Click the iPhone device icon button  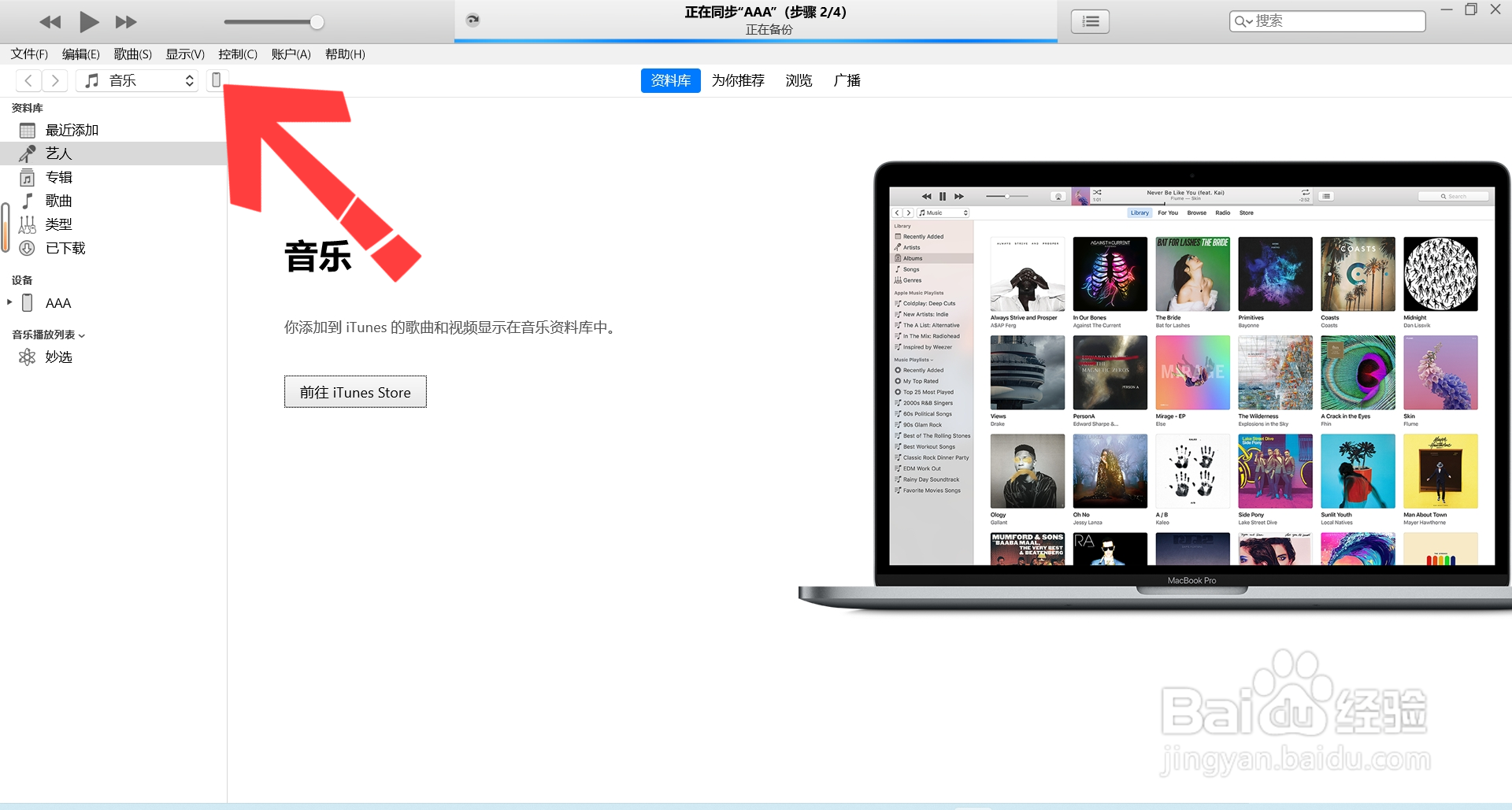click(x=217, y=80)
